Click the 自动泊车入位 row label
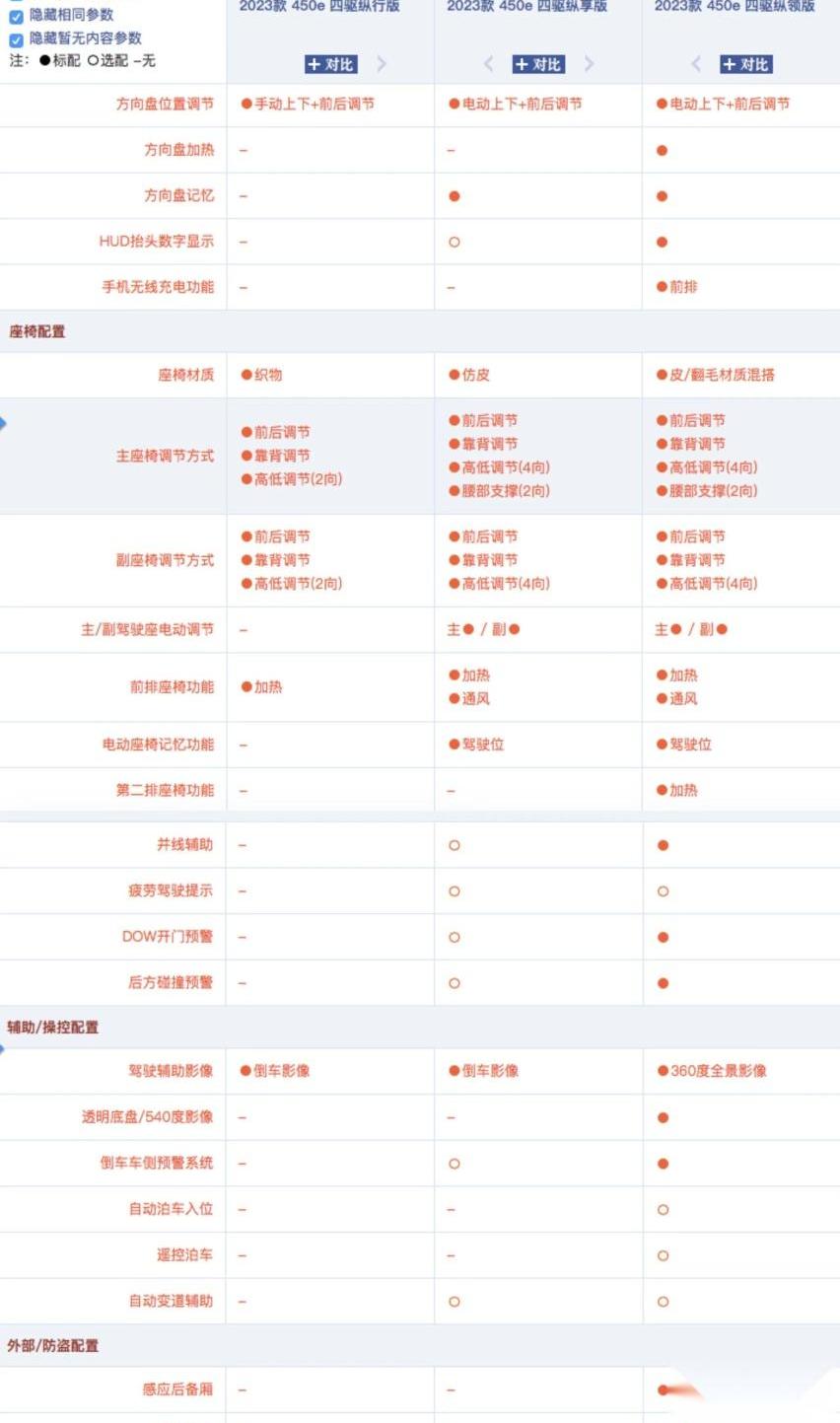Image resolution: width=840 pixels, height=1423 pixels. (x=171, y=1209)
